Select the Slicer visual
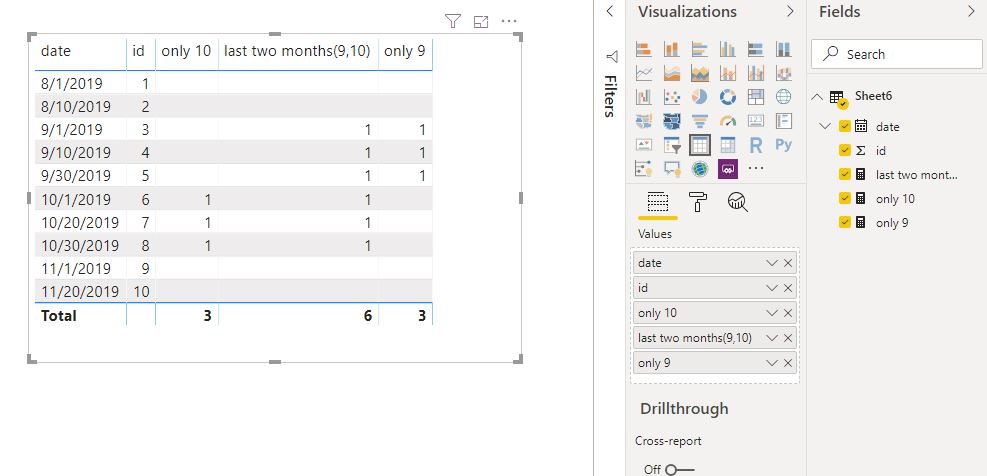 coord(672,145)
